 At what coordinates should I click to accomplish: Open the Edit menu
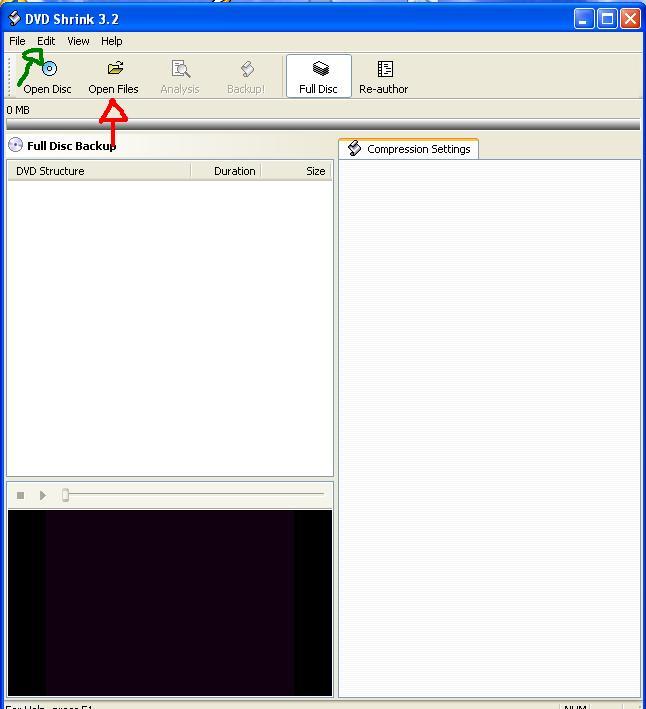[x=46, y=41]
